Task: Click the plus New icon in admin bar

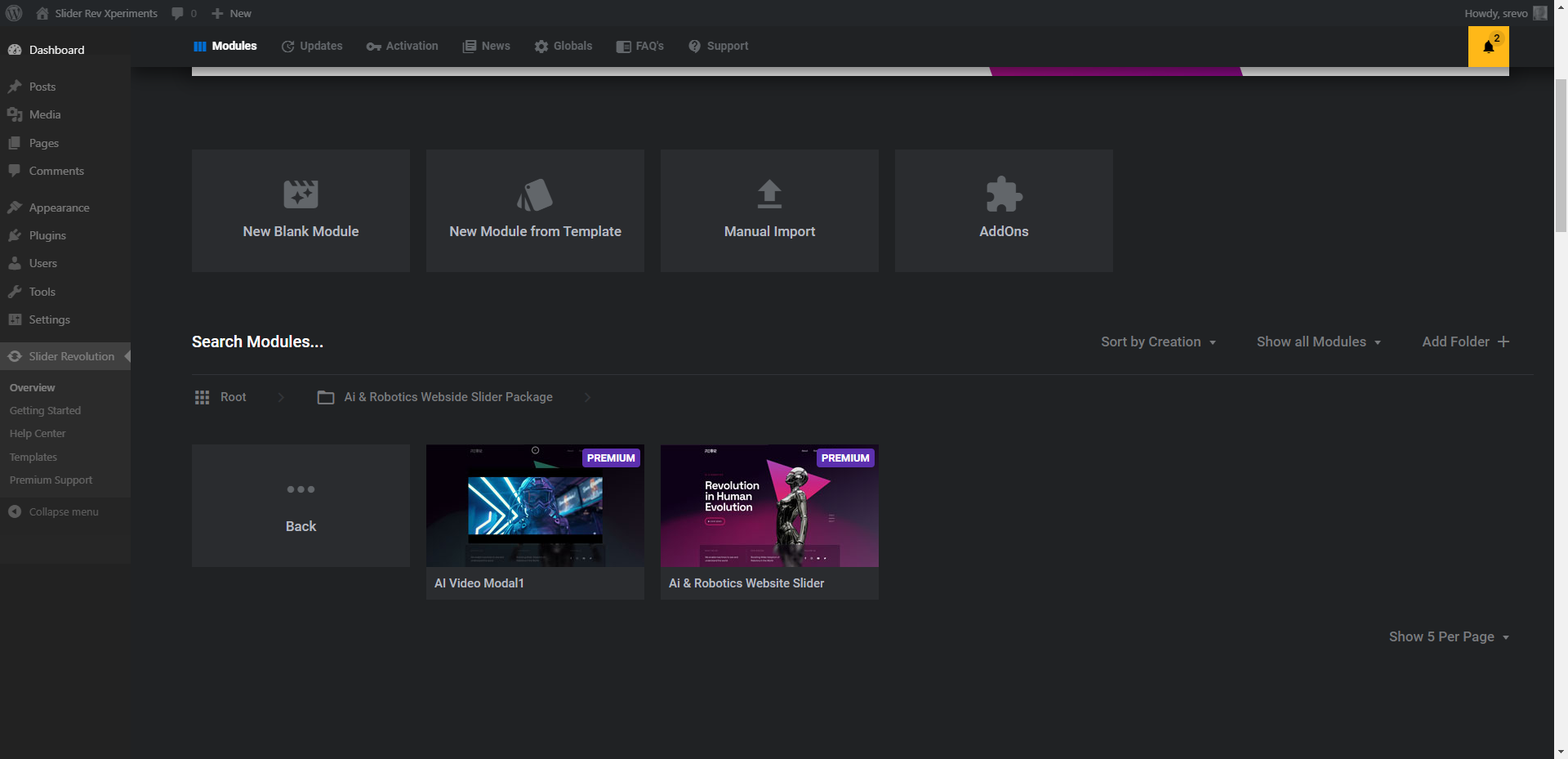Action: pos(217,13)
